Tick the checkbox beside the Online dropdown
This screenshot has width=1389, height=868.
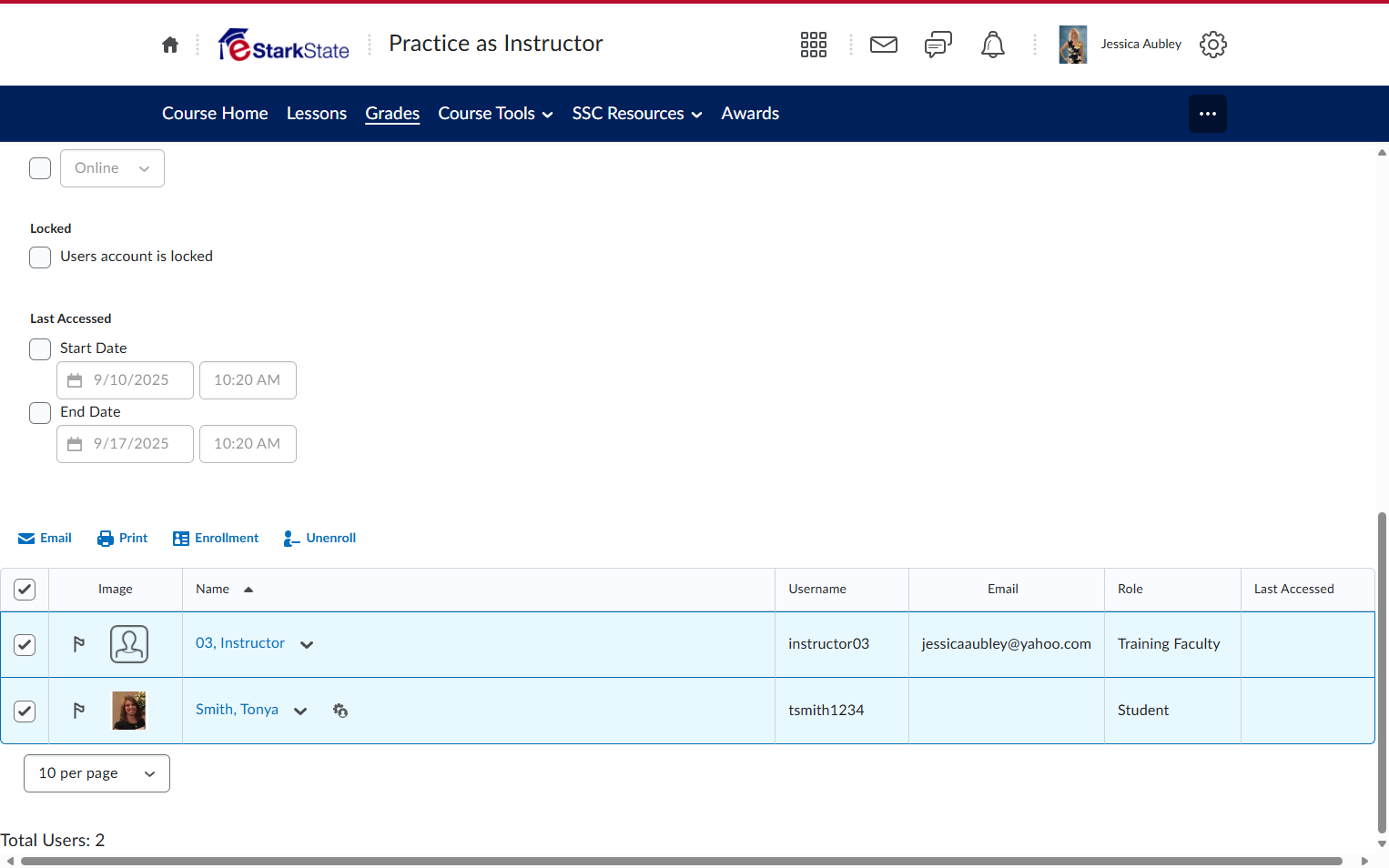click(x=40, y=168)
